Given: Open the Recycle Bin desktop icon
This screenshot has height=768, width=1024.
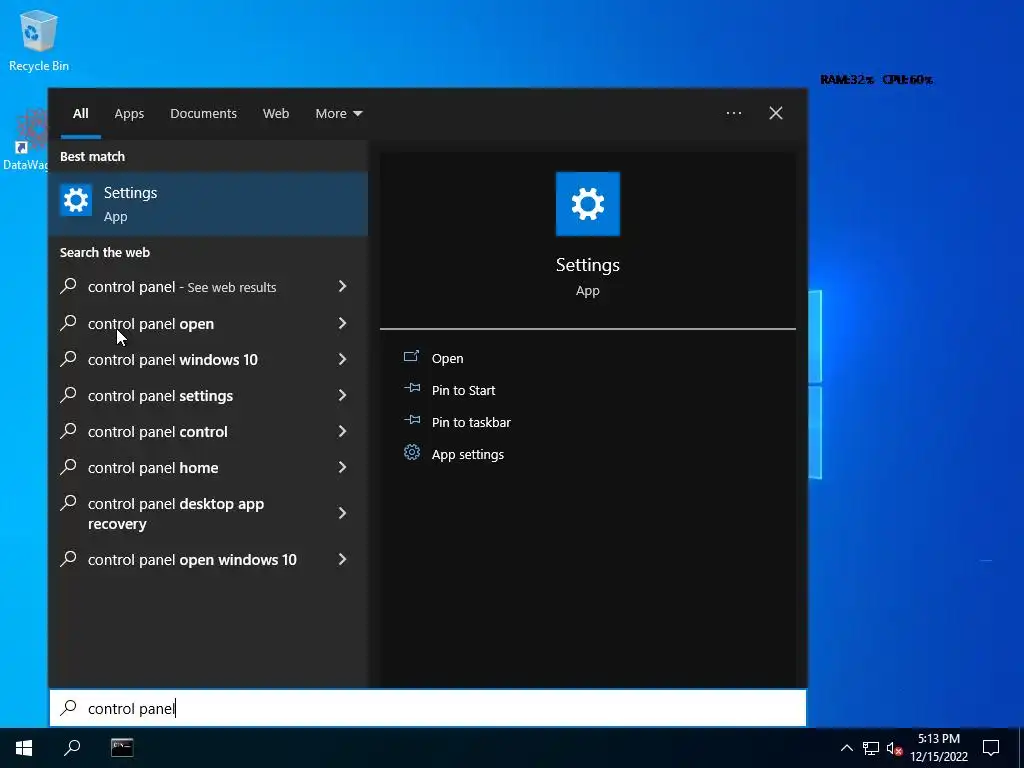Looking at the screenshot, I should click(x=39, y=40).
